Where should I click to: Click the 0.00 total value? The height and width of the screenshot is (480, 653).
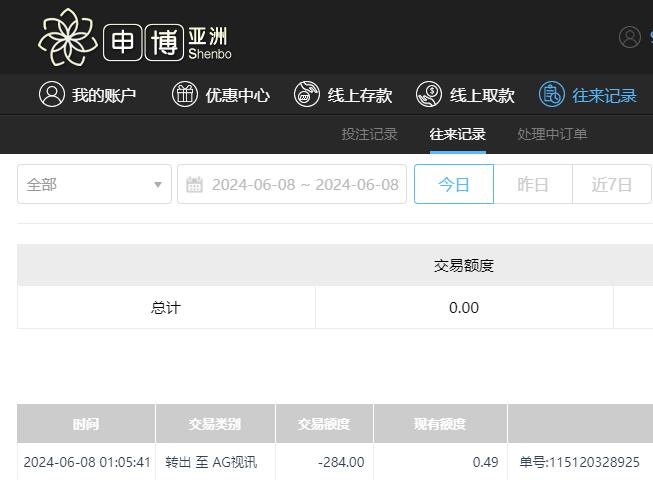464,308
